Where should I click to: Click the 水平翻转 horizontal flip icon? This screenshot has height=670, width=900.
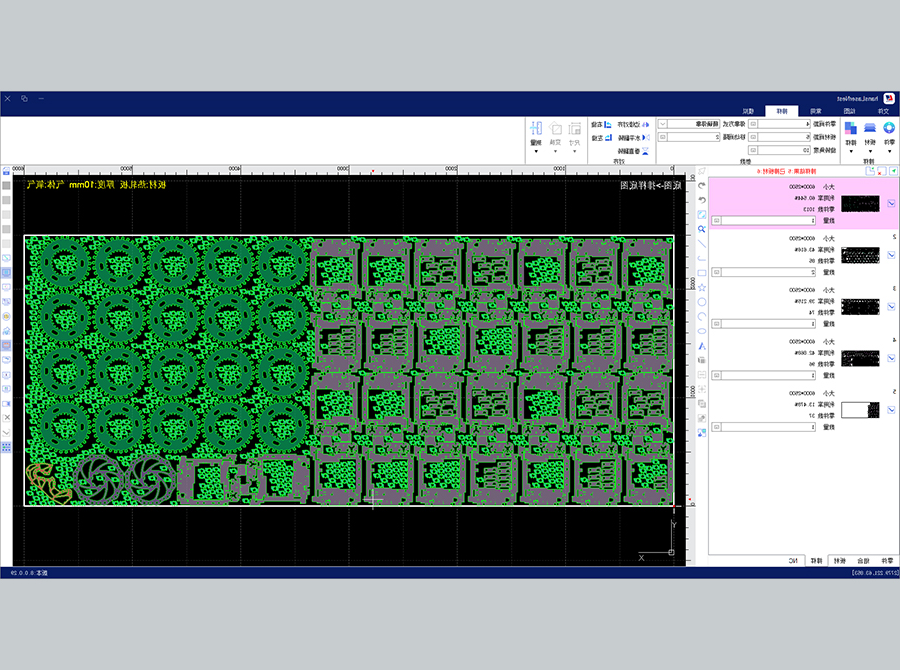coord(645,138)
